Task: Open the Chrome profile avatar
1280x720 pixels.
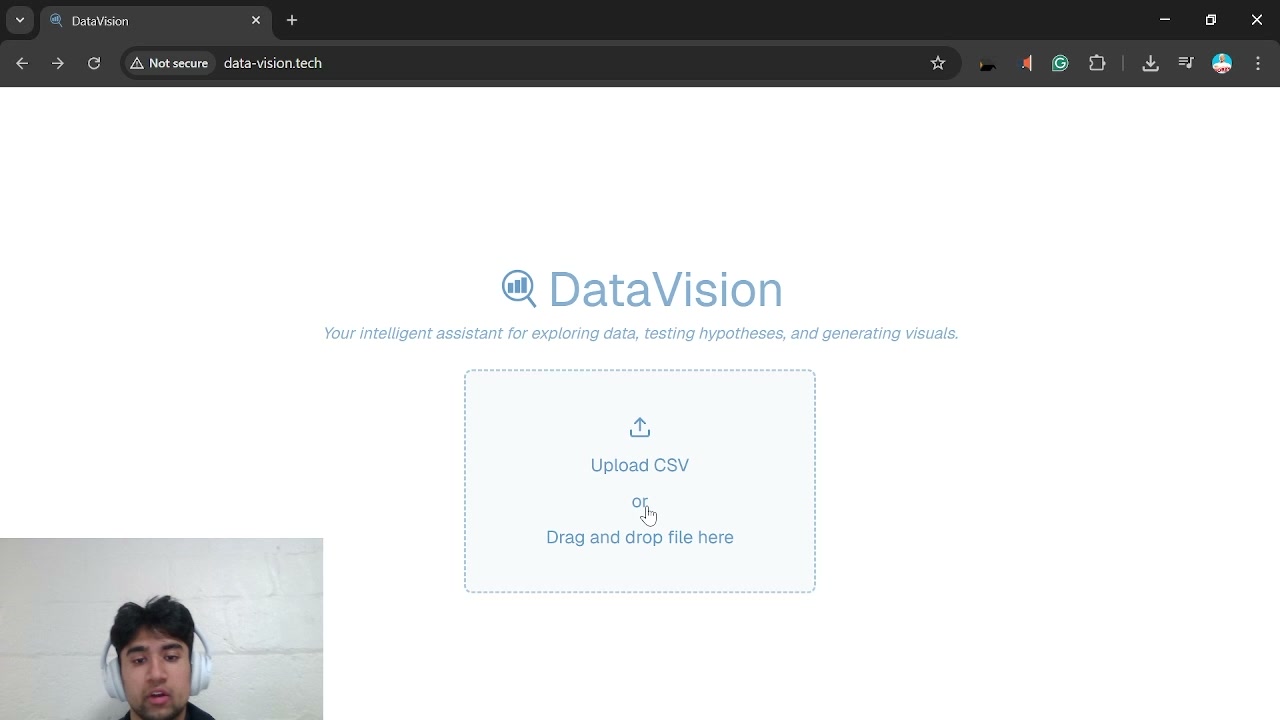Action: coord(1222,63)
